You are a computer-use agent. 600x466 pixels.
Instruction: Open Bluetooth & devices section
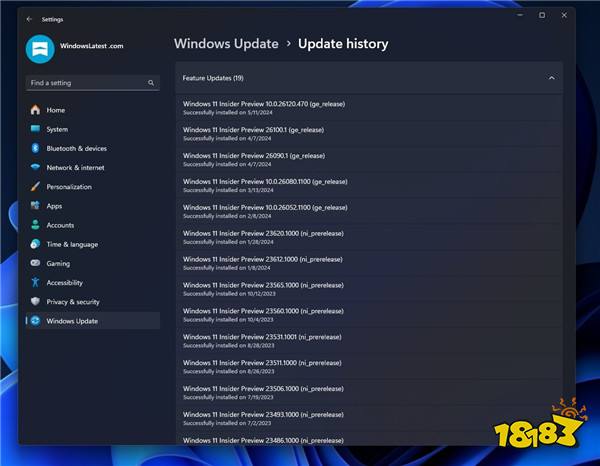point(93,148)
